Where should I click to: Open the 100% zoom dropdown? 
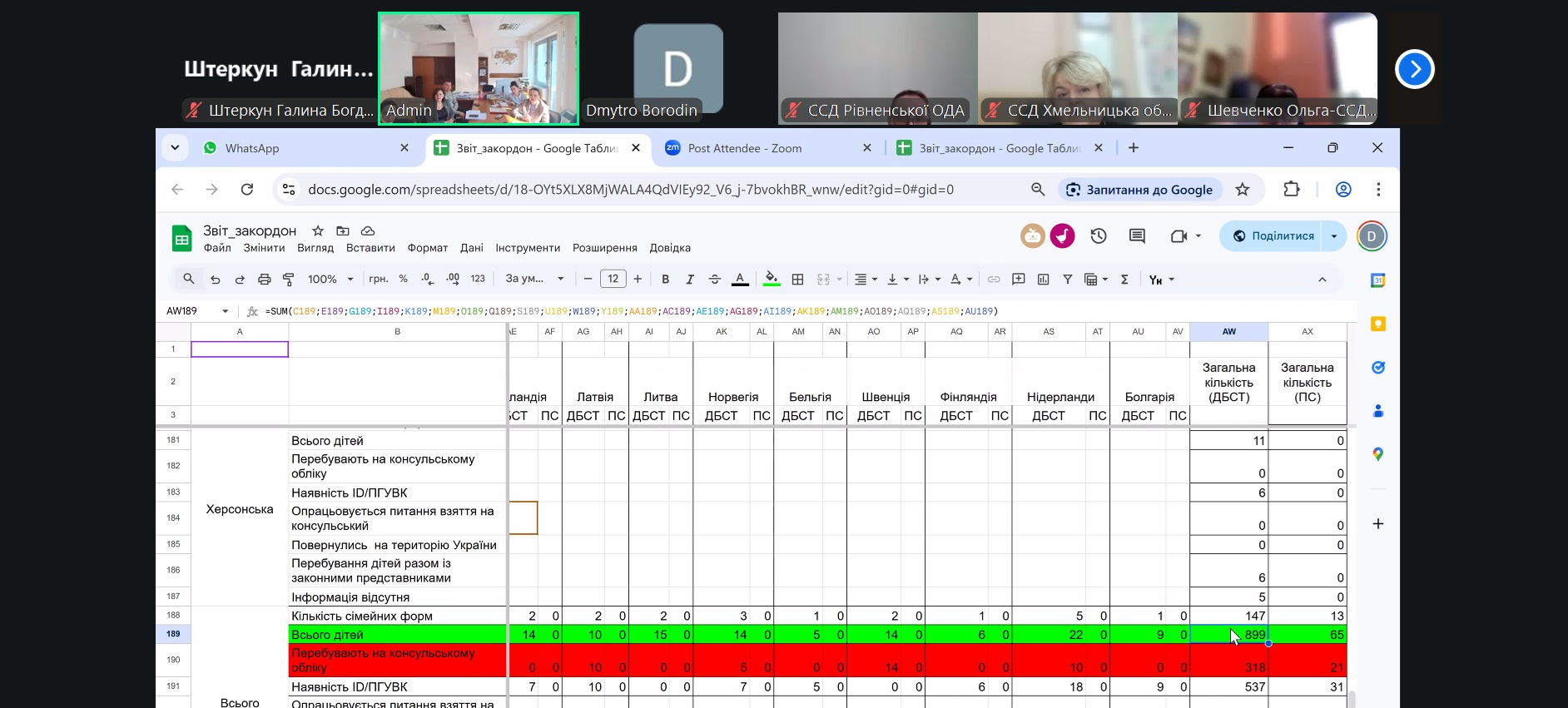pyautogui.click(x=330, y=280)
